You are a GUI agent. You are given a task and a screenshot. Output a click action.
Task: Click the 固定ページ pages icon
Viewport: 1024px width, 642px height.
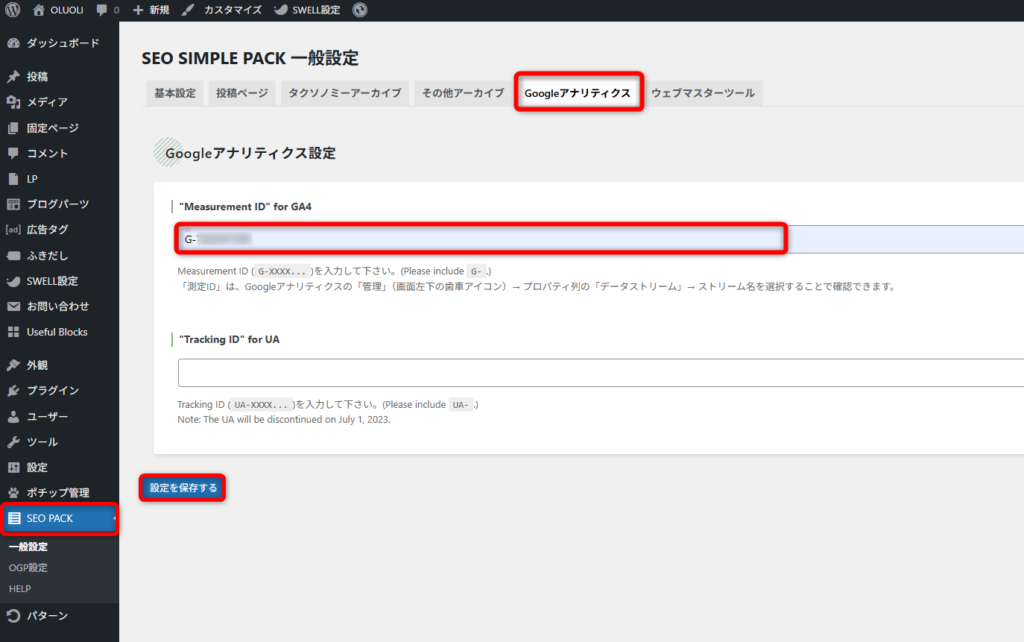tap(13, 128)
